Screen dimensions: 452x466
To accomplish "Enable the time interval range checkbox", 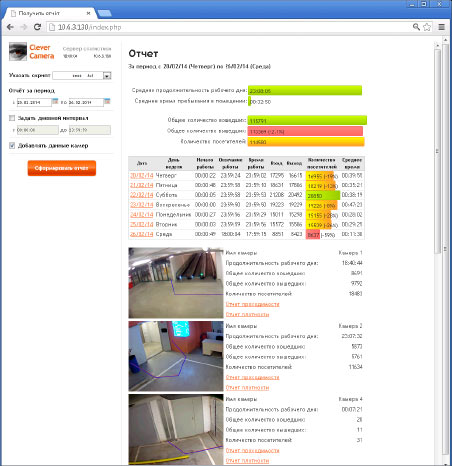I will (12, 118).
